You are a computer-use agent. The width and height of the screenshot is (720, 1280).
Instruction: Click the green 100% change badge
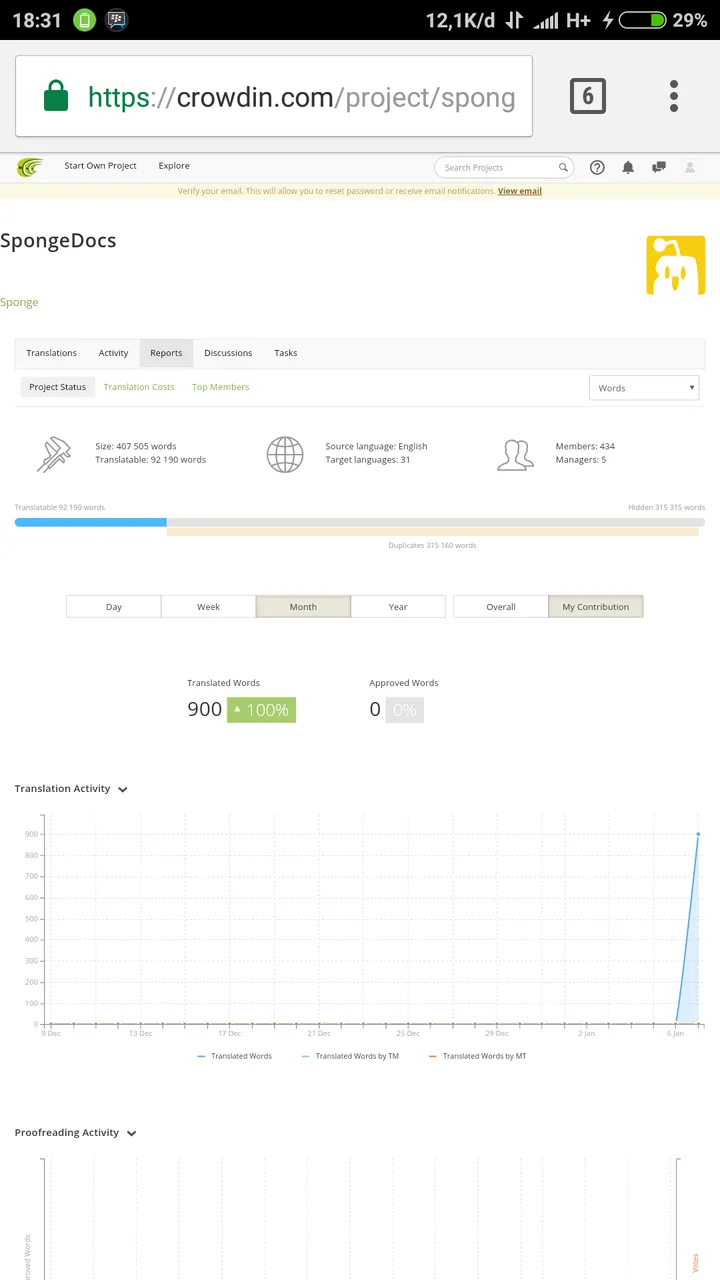pyautogui.click(x=261, y=710)
